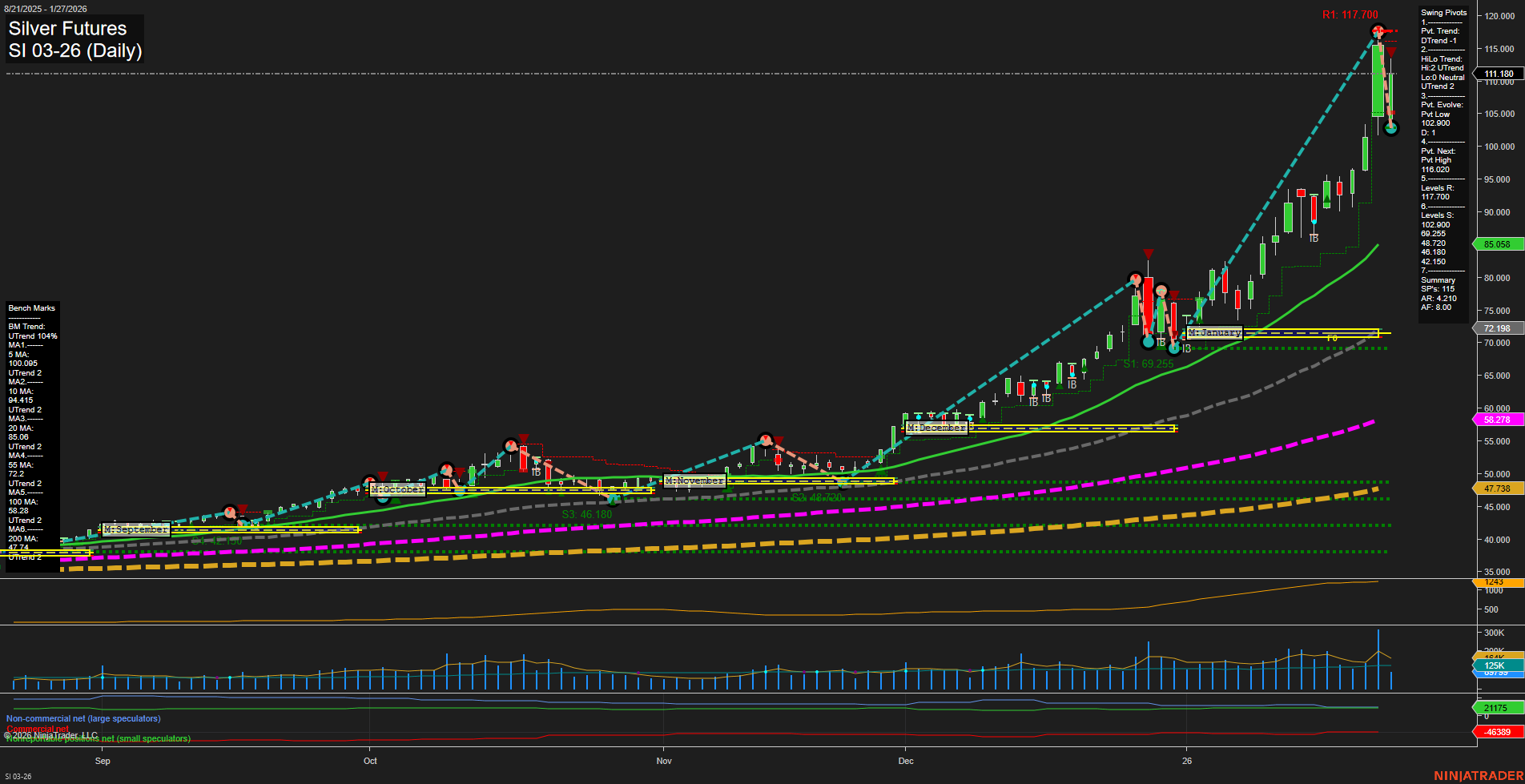1525x784 pixels.
Task: Click the red -46389 axis marker
Action: (x=1496, y=732)
